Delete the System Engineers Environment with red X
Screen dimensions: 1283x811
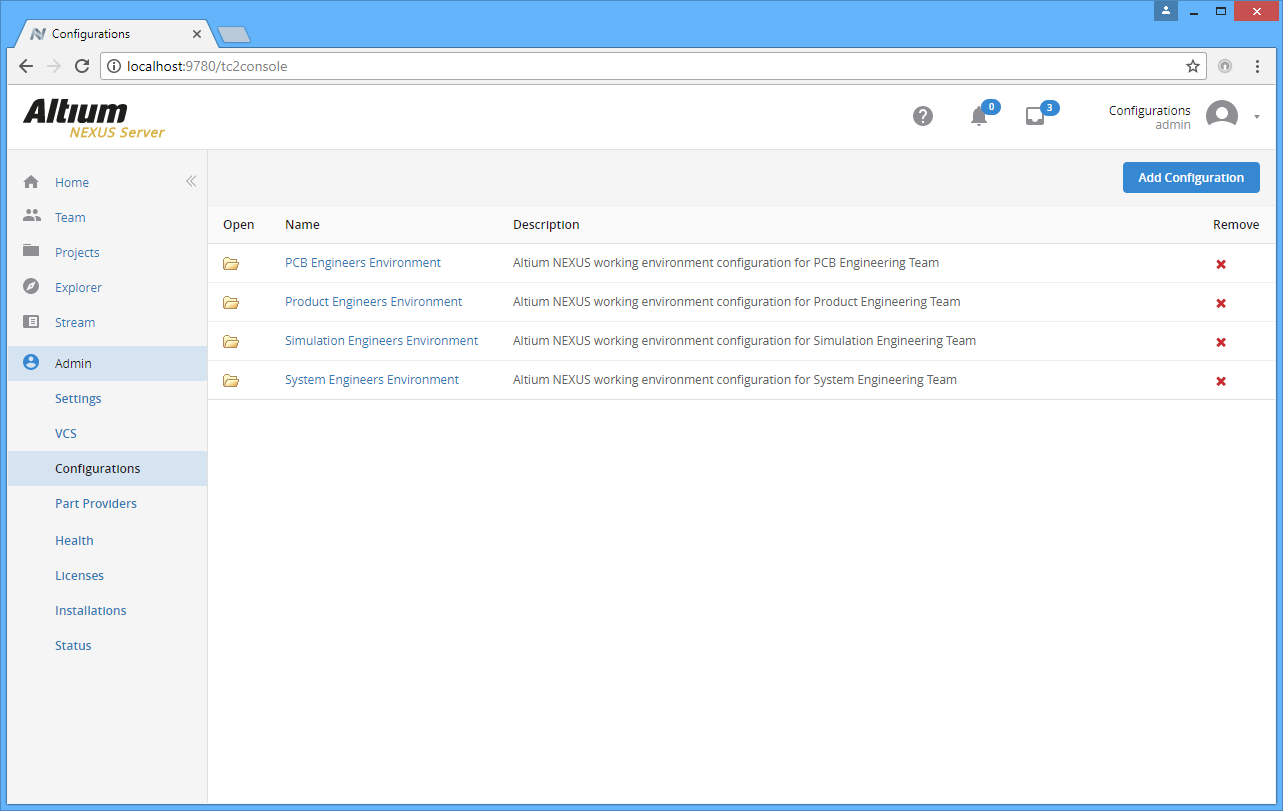click(x=1220, y=381)
